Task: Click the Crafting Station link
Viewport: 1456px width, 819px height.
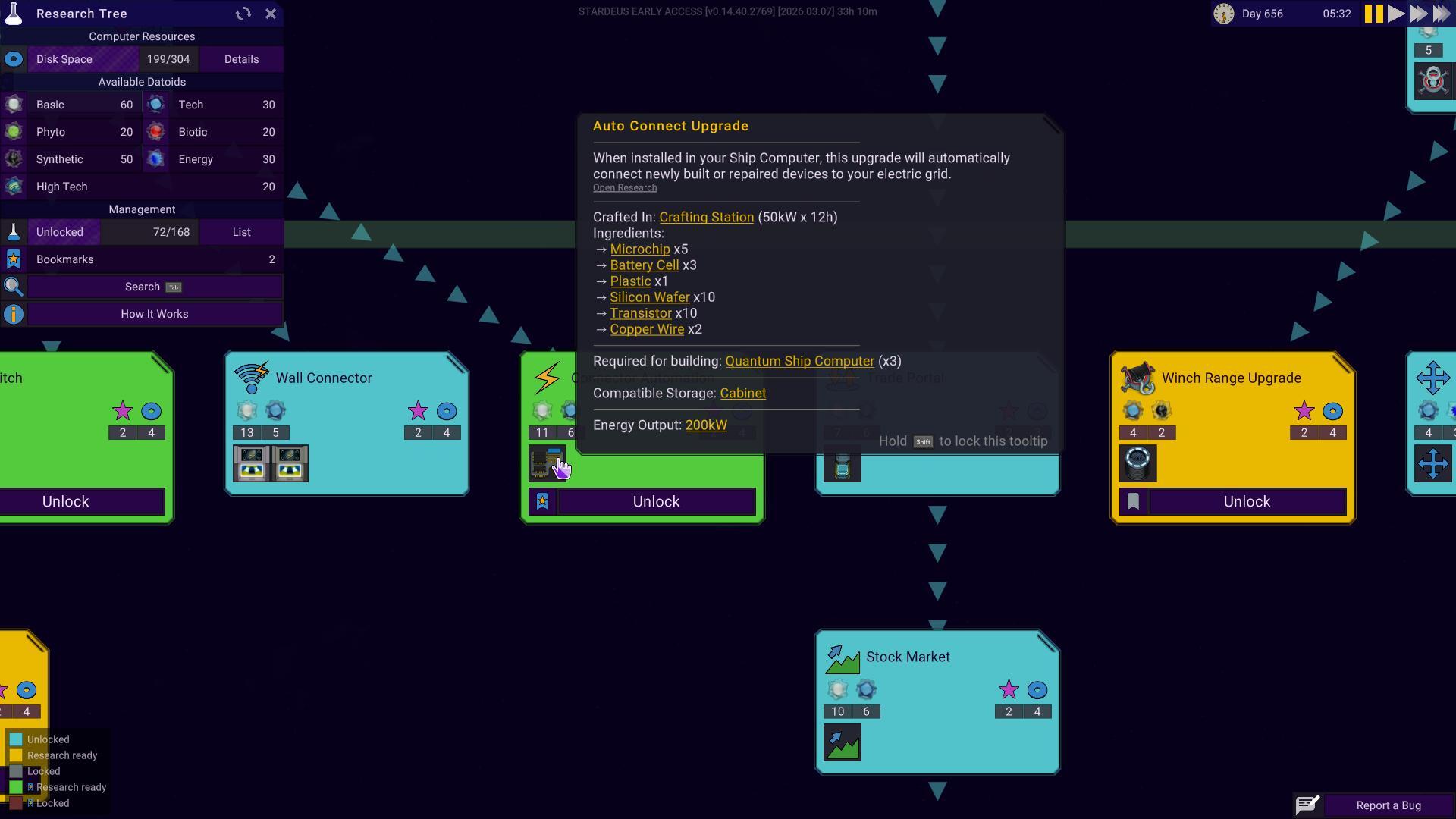Action: coord(706,217)
